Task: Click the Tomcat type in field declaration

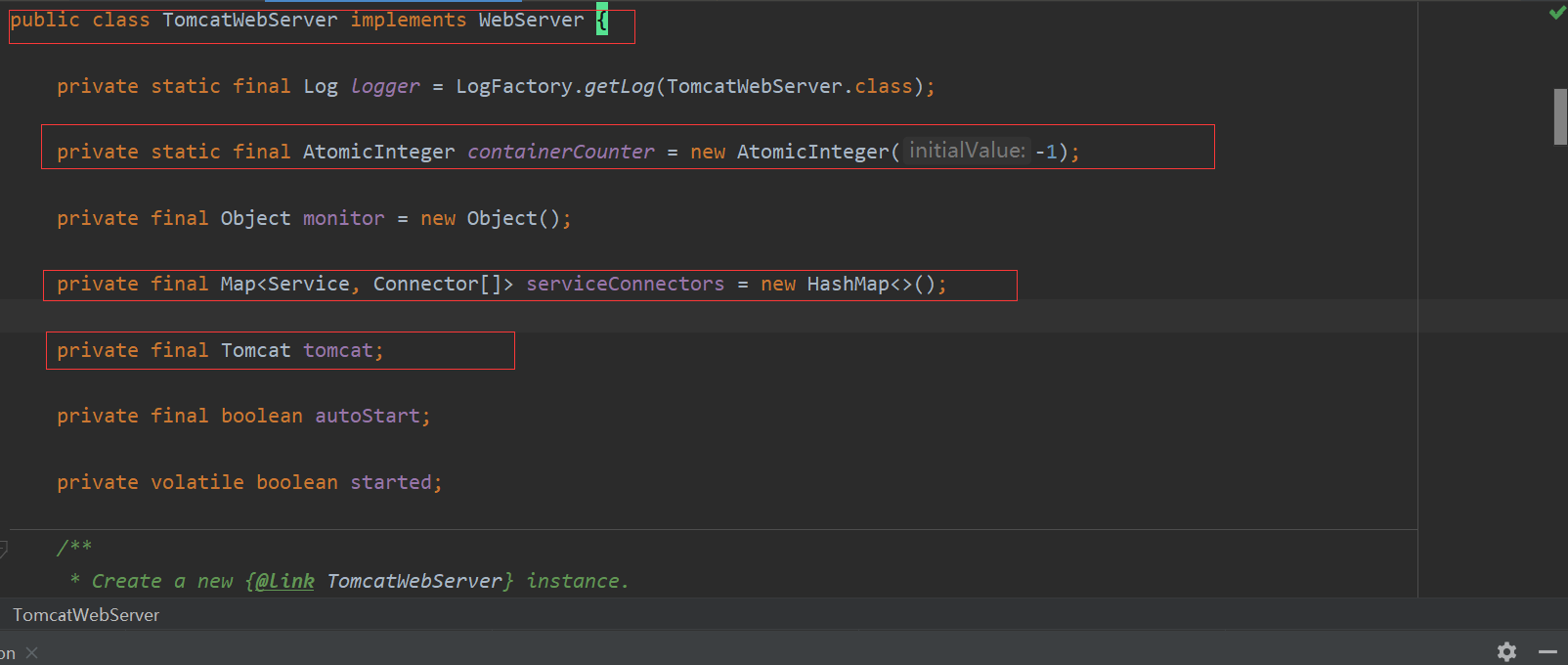Action: [256, 350]
